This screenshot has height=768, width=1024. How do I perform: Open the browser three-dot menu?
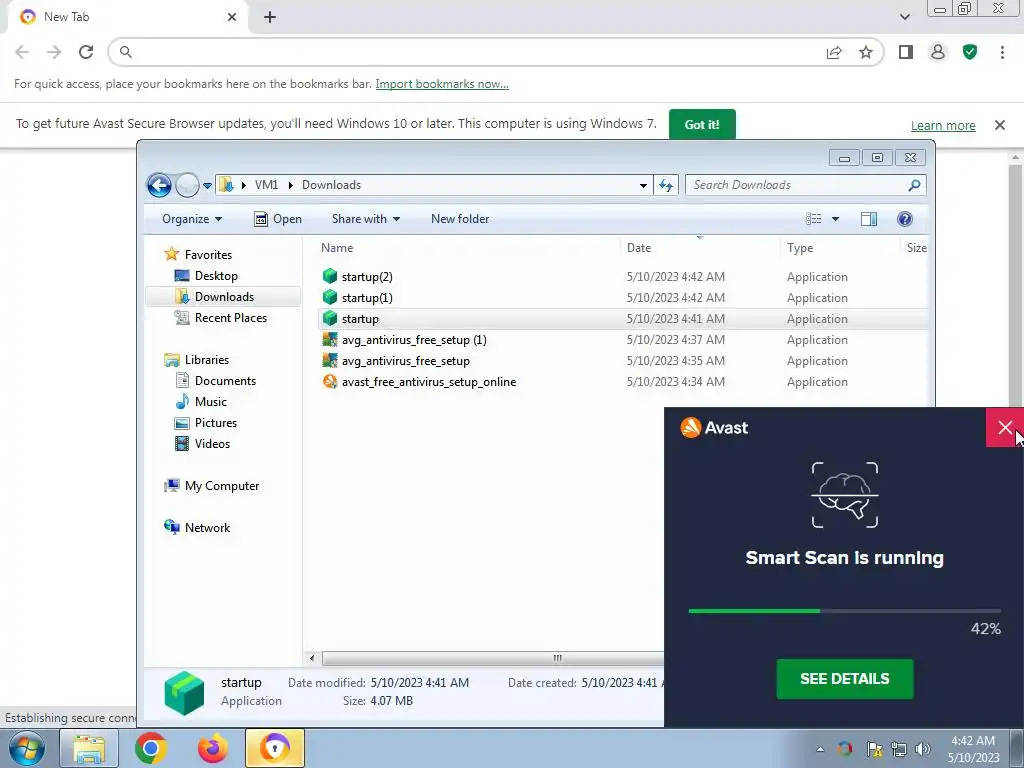1002,52
